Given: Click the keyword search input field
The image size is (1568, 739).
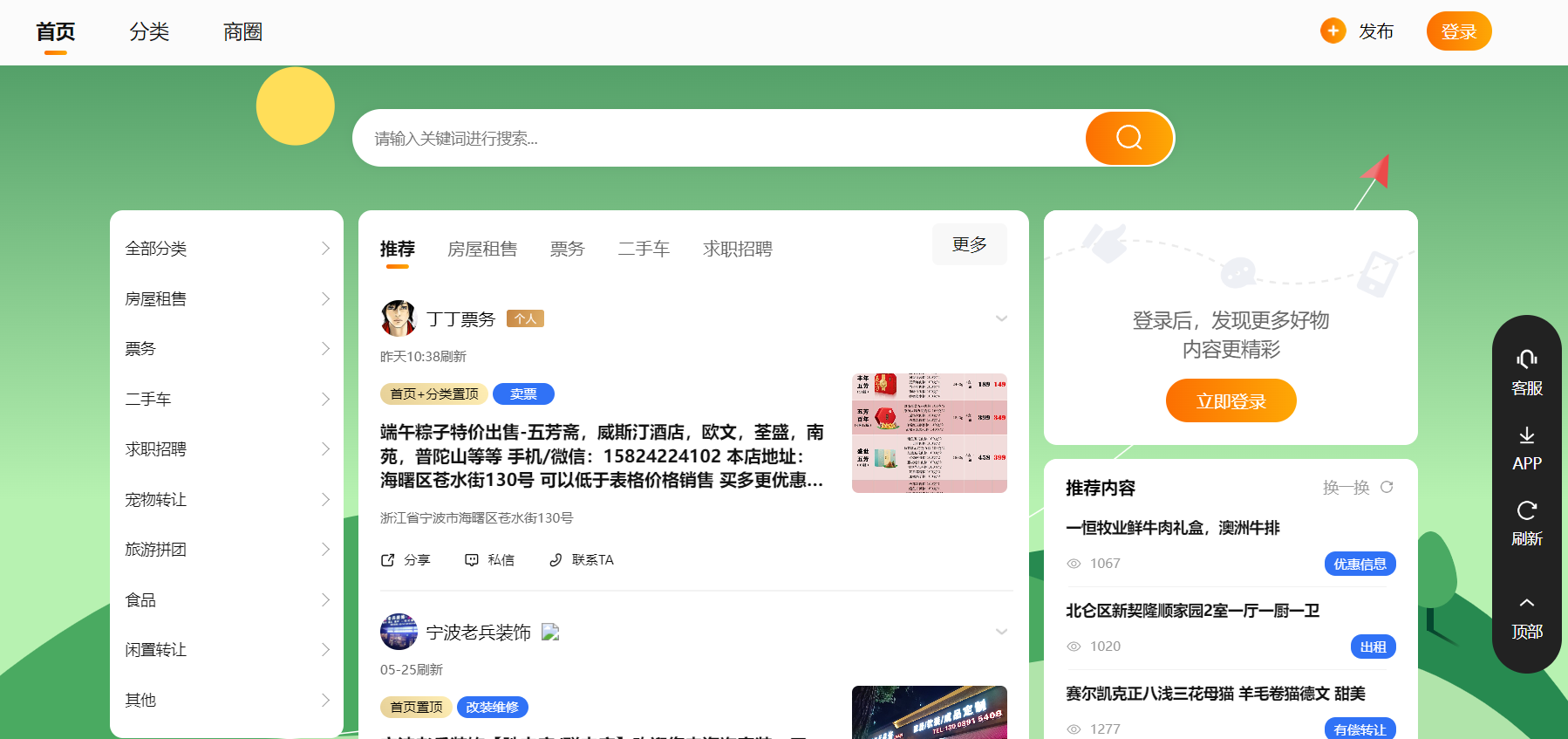Looking at the screenshot, I should [x=715, y=138].
